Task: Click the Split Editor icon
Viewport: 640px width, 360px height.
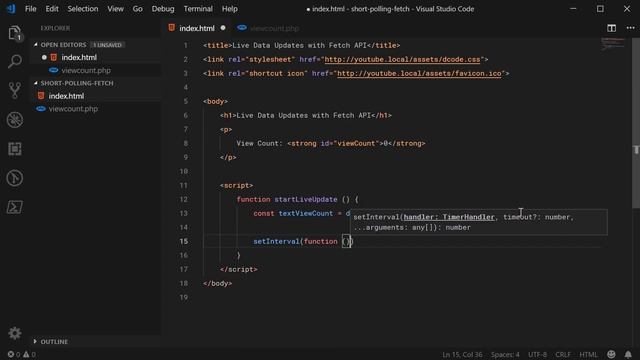Action: (x=611, y=28)
